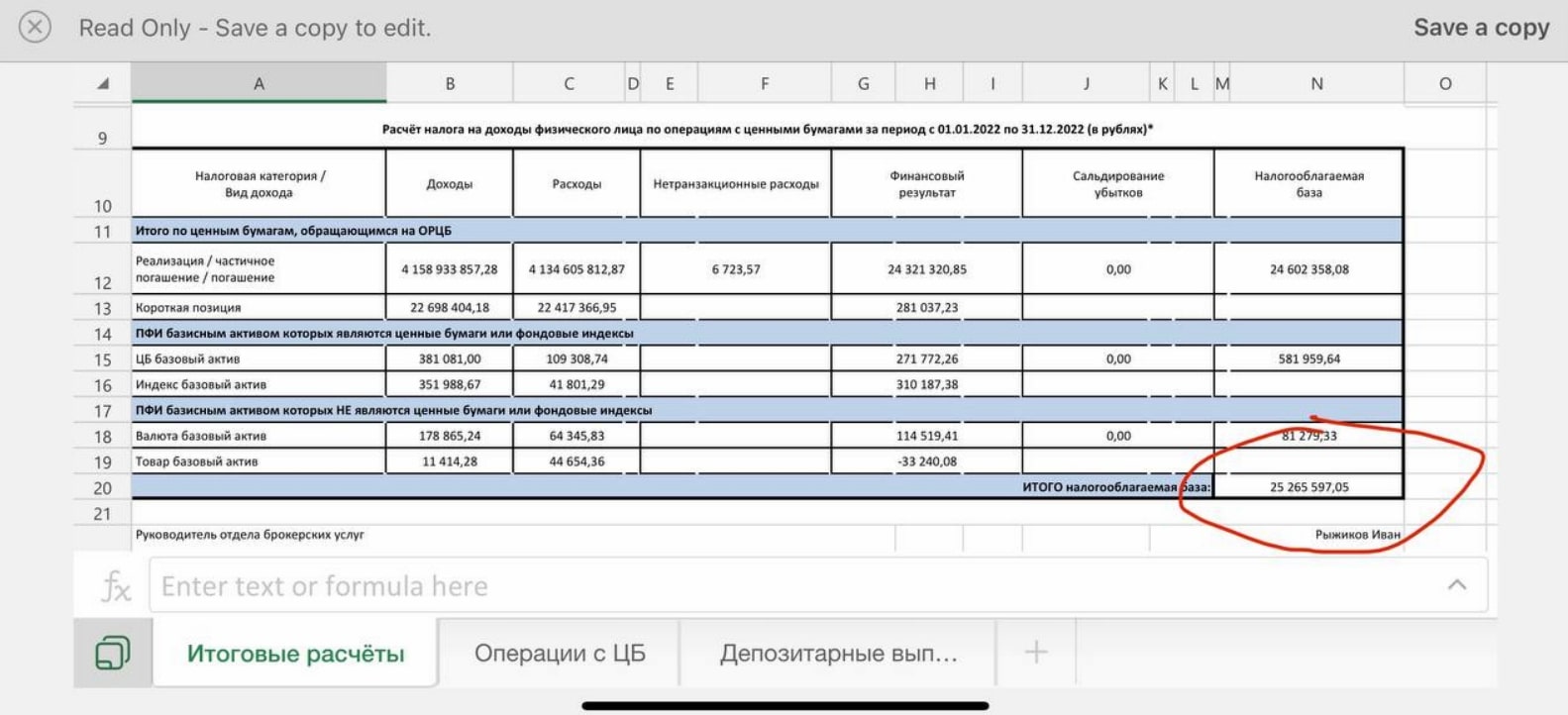1568x715 pixels.
Task: Click the Товар базовый актив label
Action: point(196,462)
